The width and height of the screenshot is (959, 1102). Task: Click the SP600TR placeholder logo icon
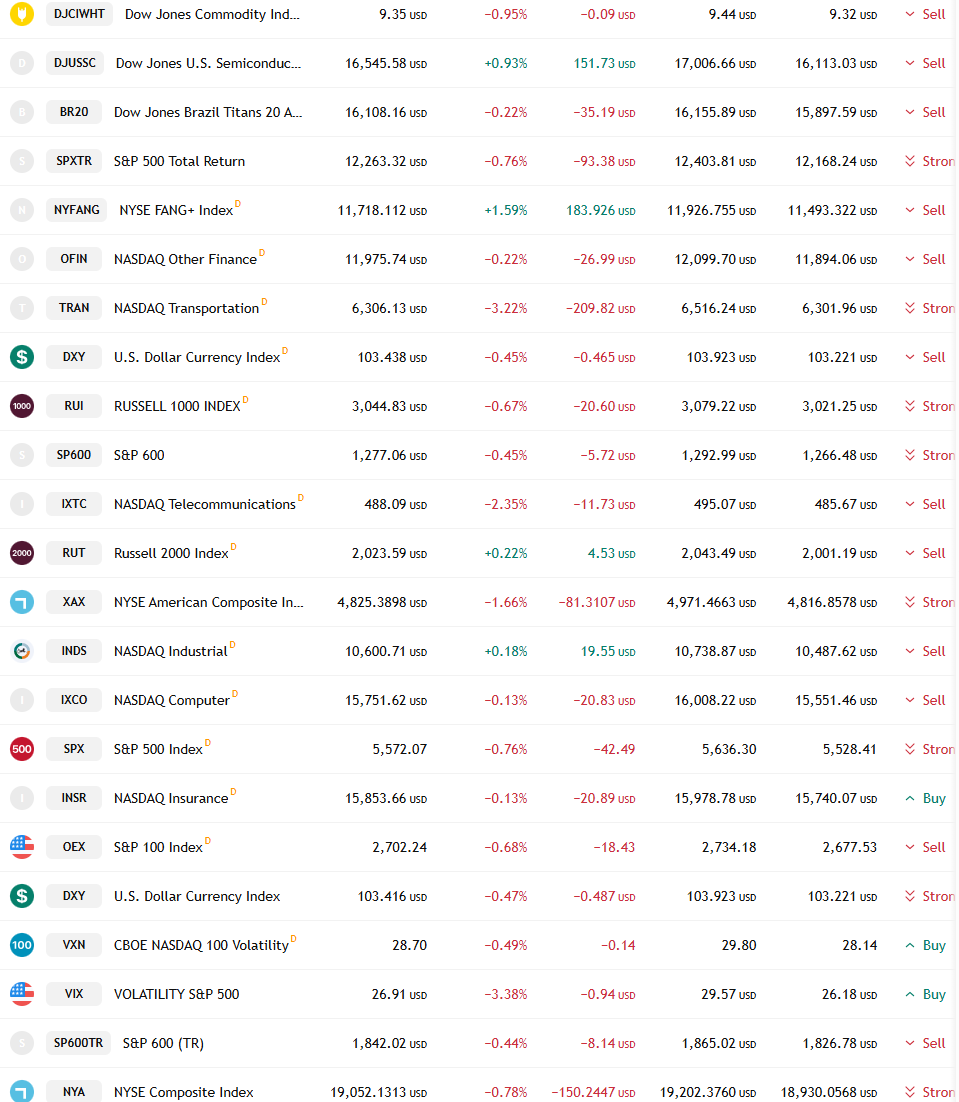click(x=22, y=1043)
